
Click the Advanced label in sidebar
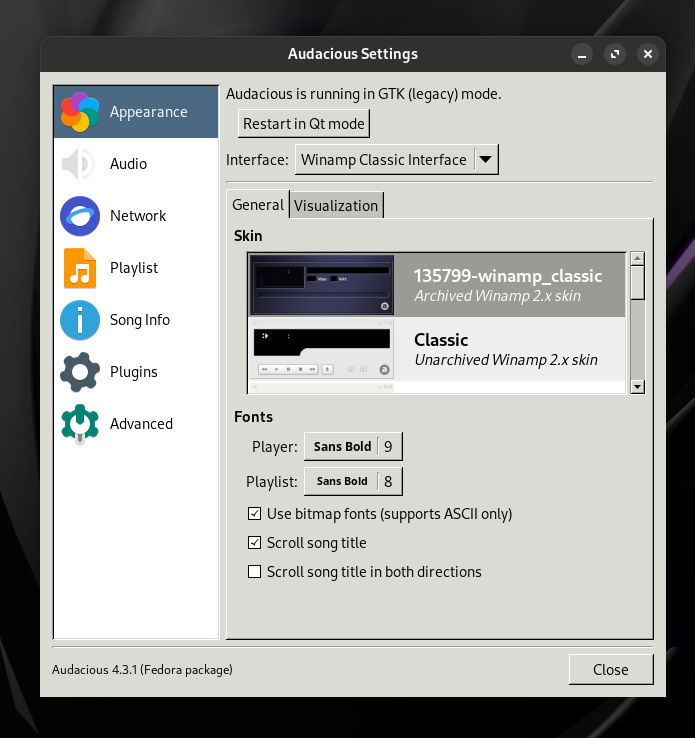tap(141, 424)
